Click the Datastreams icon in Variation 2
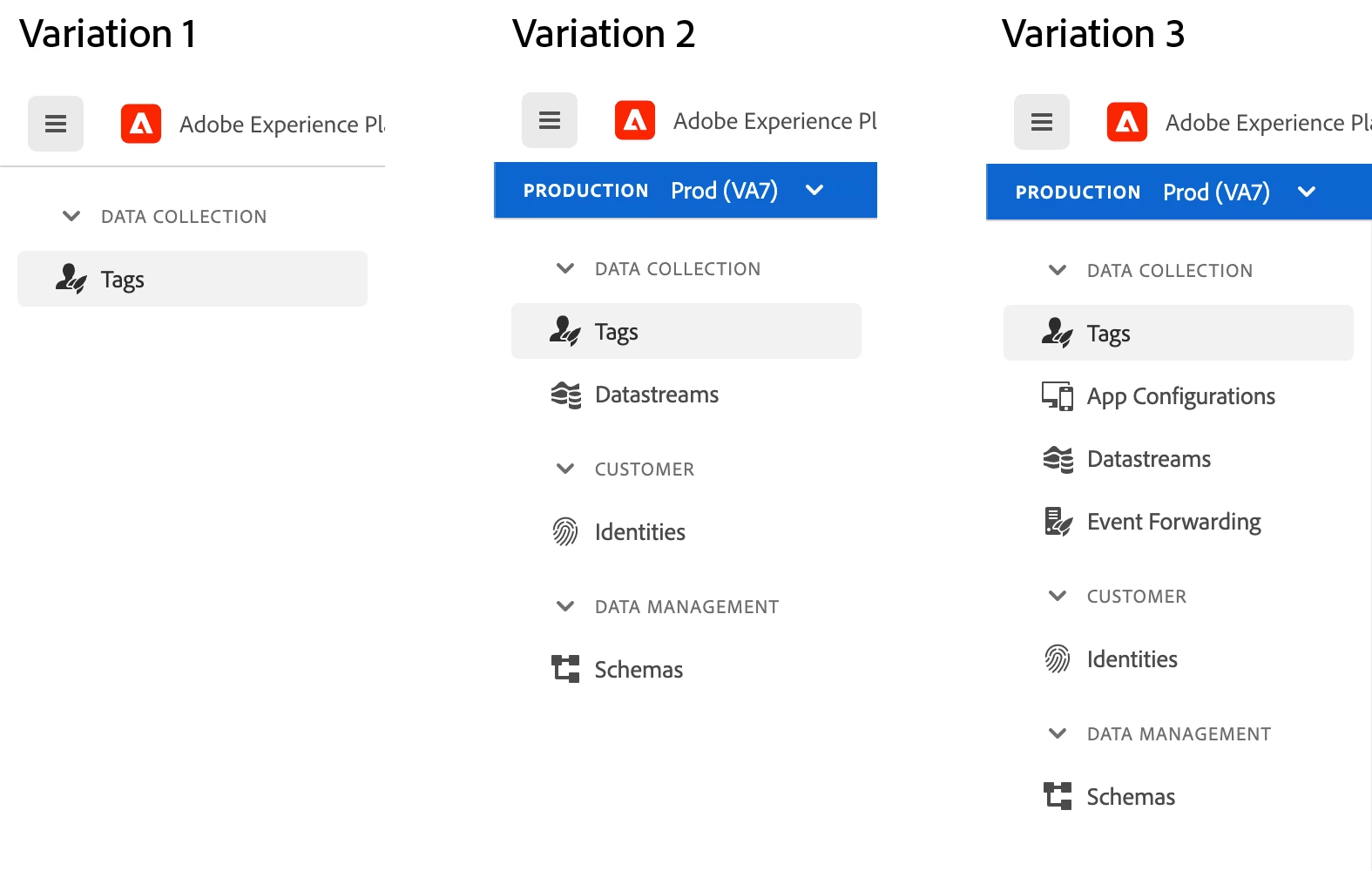Screen dimensions: 1372x871 565,395
